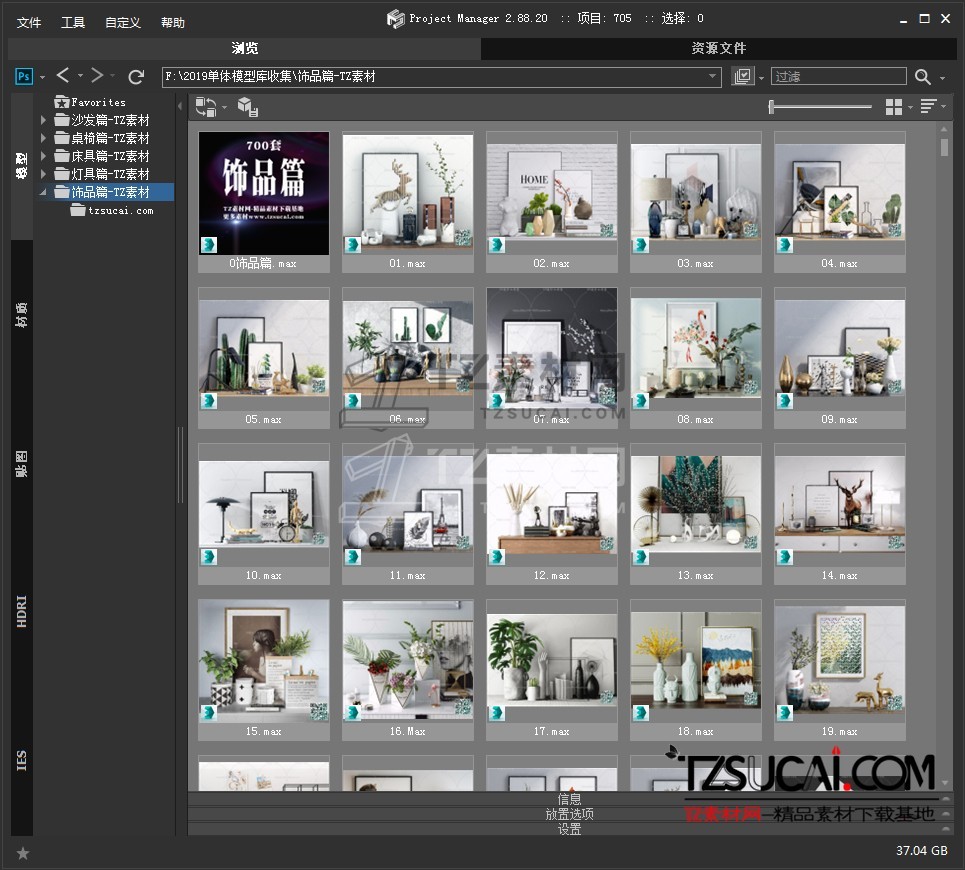The height and width of the screenshot is (870, 965).
Task: Open the grid thumbnail view mode icon
Action: click(894, 107)
